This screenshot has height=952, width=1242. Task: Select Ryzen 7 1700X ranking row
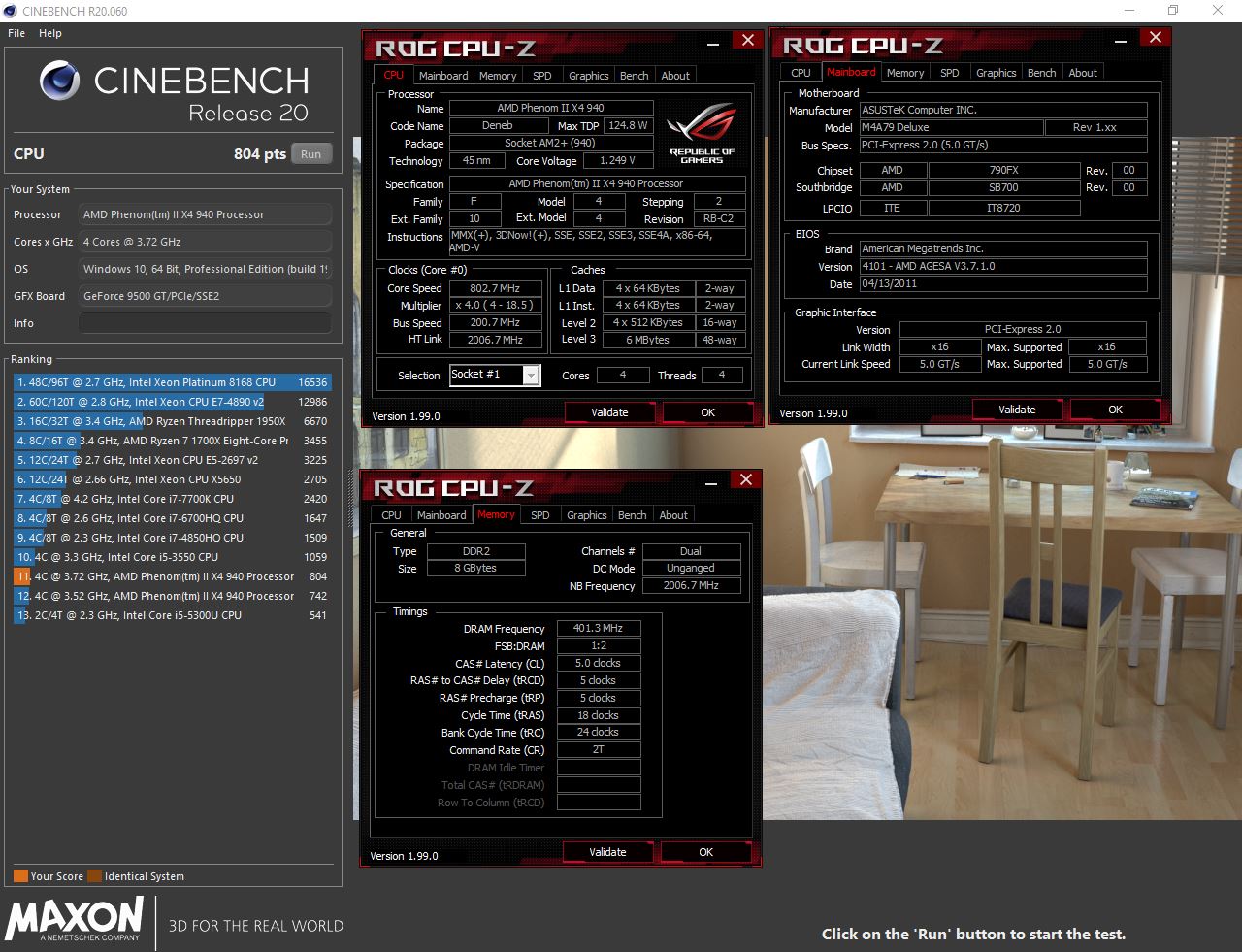click(172, 441)
